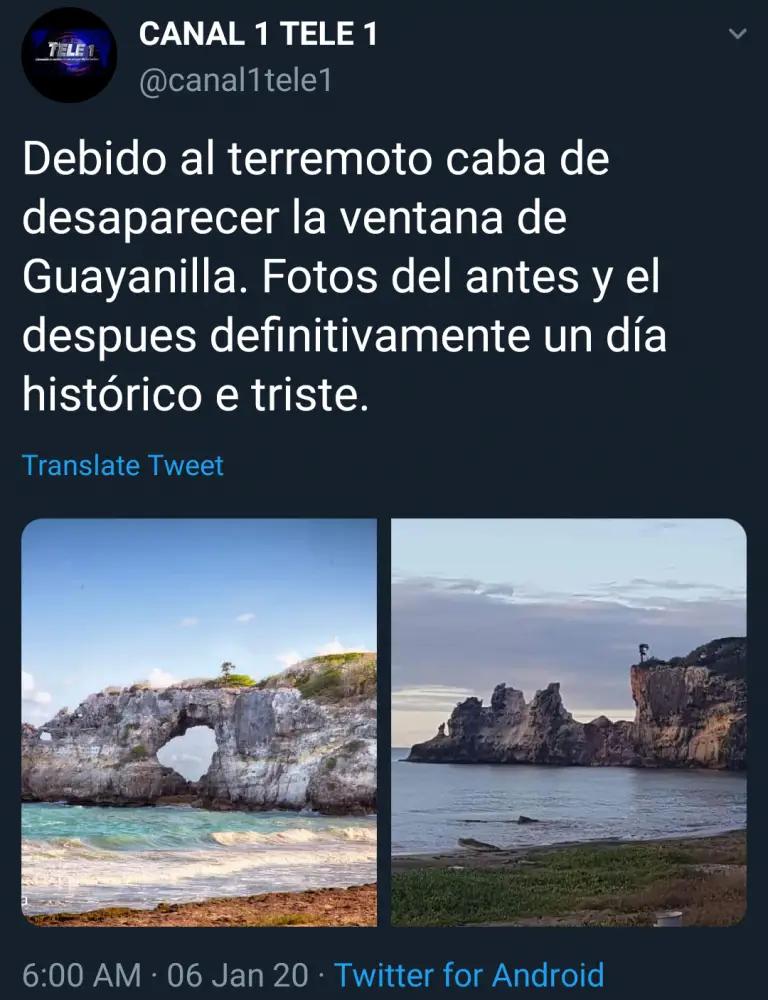Click the tree atop the right photo cliff

coord(643,654)
